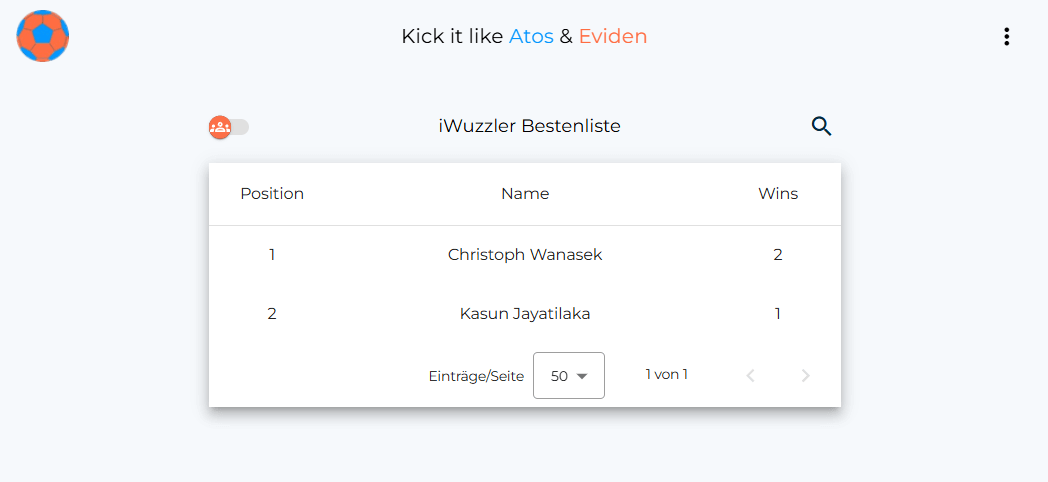Open the three-dot options menu
The height and width of the screenshot is (482, 1048).
(x=1006, y=37)
